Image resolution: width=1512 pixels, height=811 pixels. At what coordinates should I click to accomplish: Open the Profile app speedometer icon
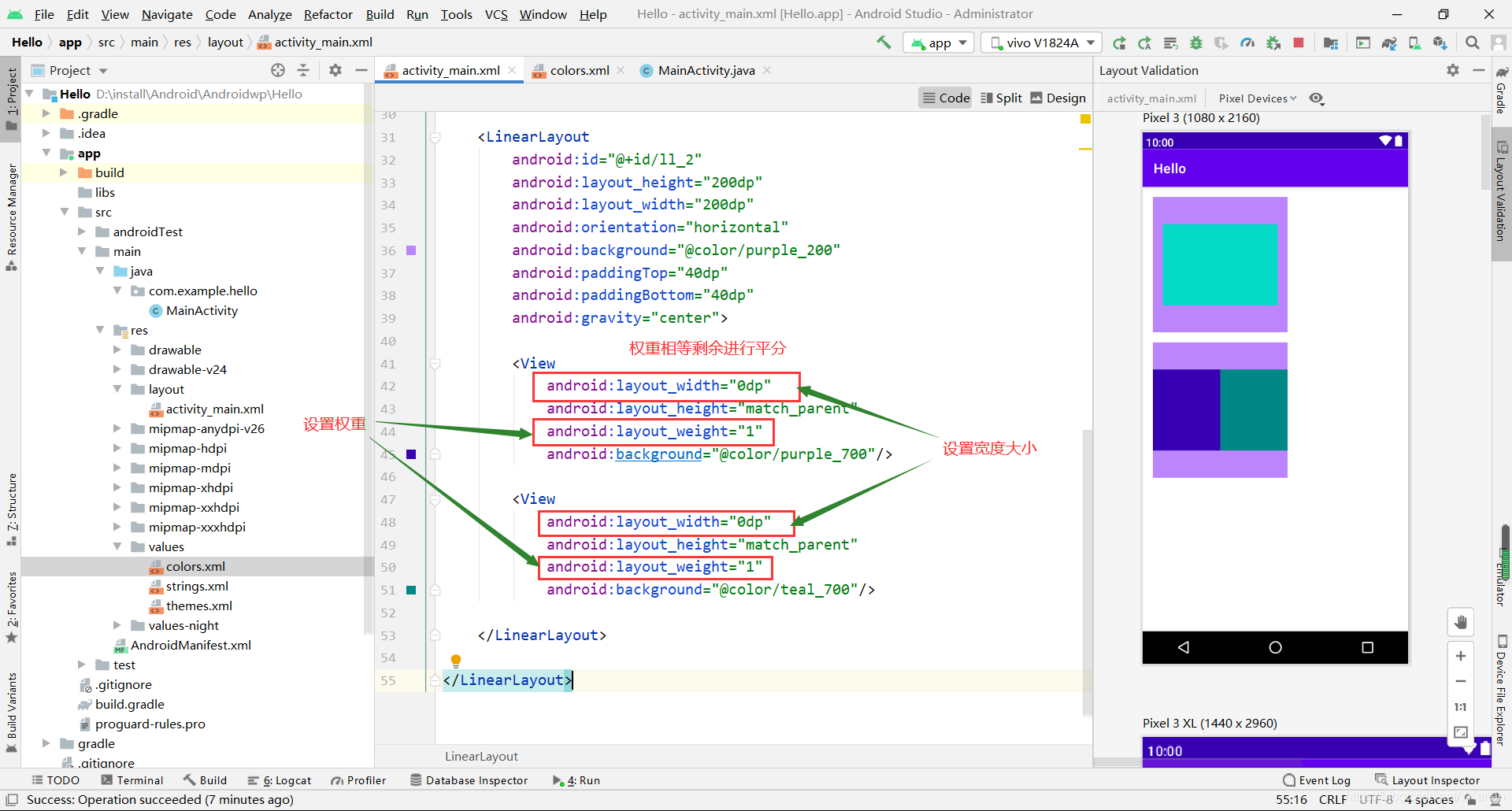pyautogui.click(x=1247, y=43)
